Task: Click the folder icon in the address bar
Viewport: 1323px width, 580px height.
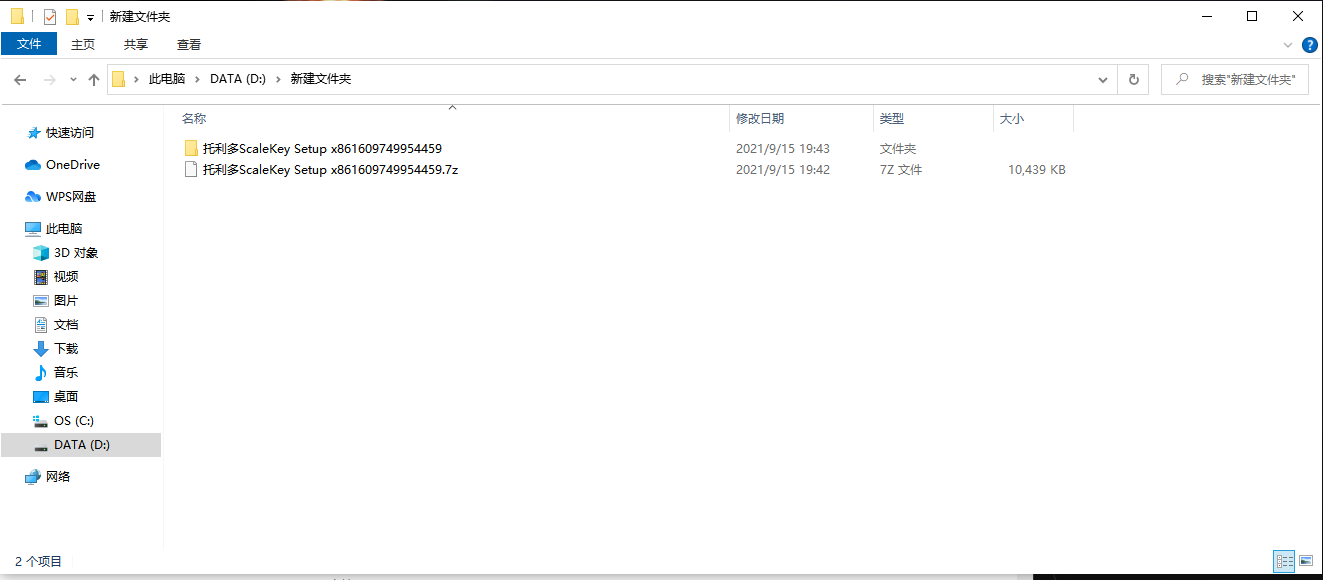Action: tap(119, 79)
